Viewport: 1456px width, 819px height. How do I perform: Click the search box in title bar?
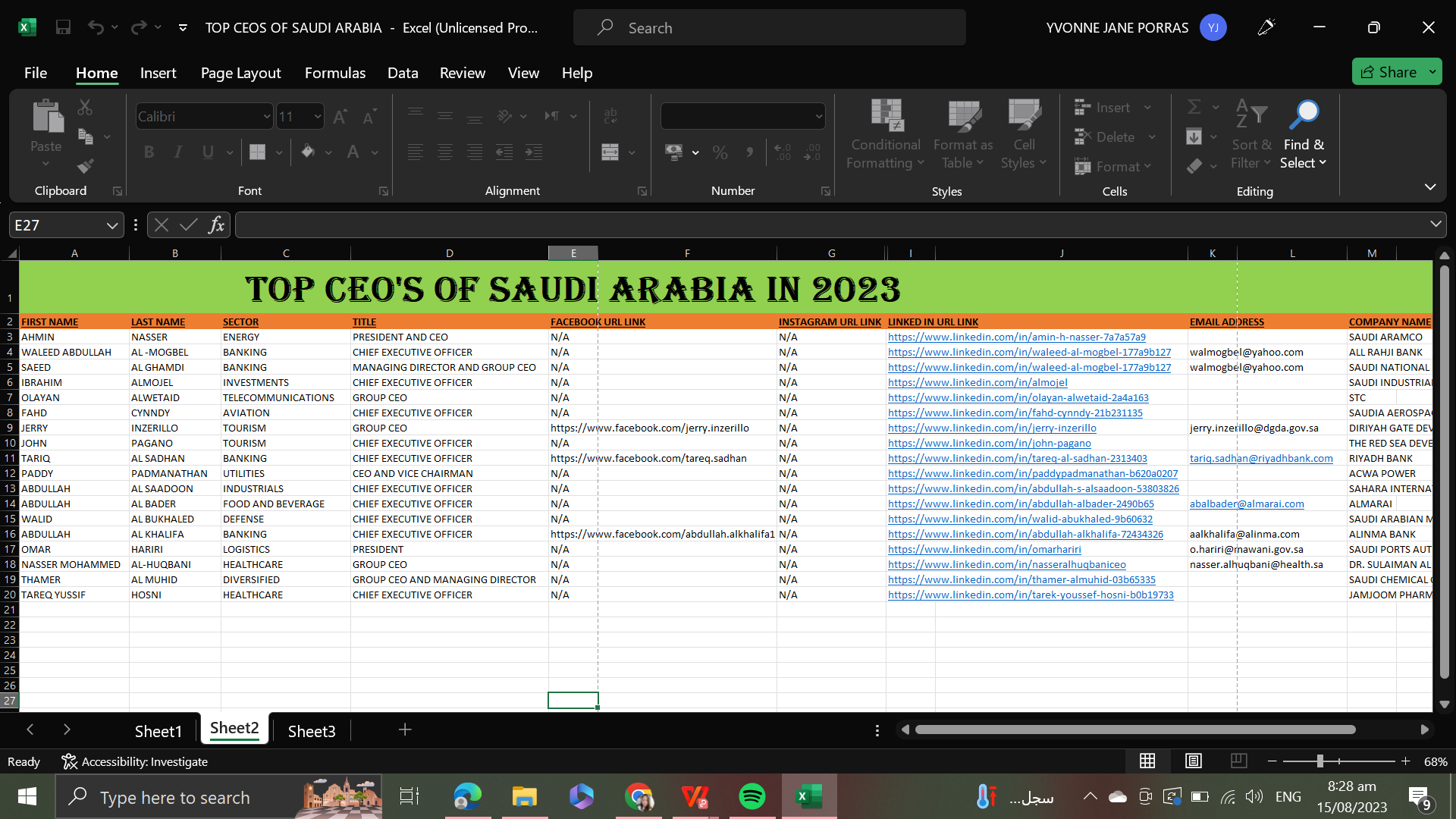tap(770, 28)
